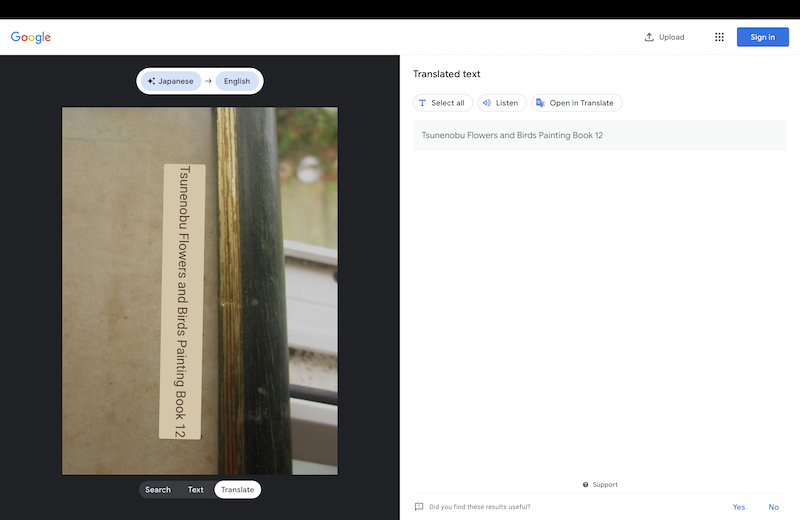Select the Translate mode tab

237,489
